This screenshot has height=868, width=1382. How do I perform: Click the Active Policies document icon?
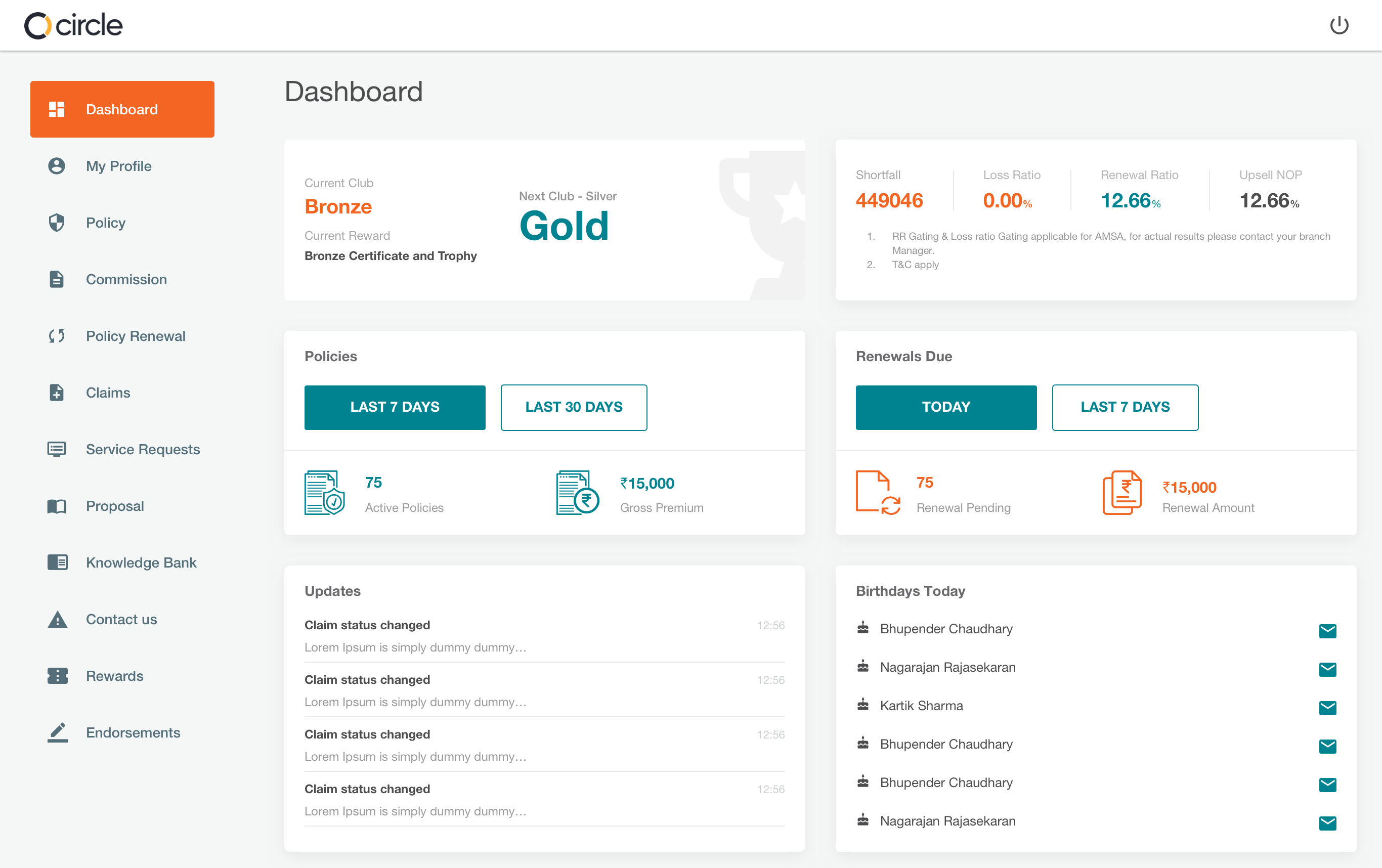(x=325, y=493)
